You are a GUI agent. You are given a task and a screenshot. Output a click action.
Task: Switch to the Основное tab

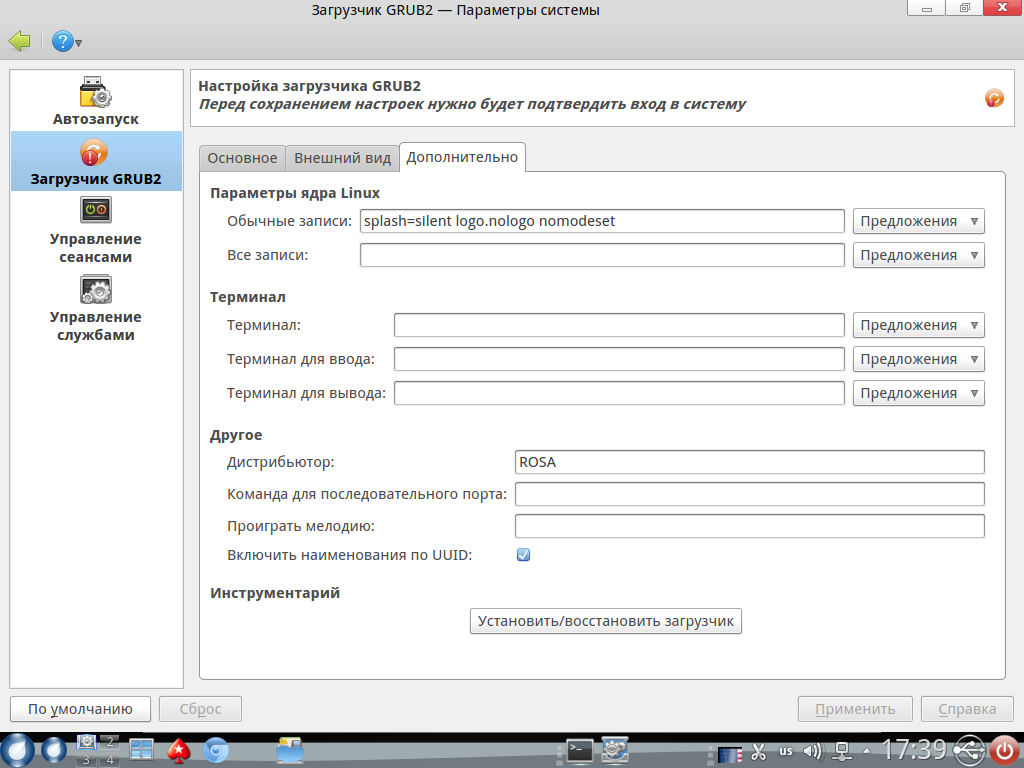click(x=242, y=158)
